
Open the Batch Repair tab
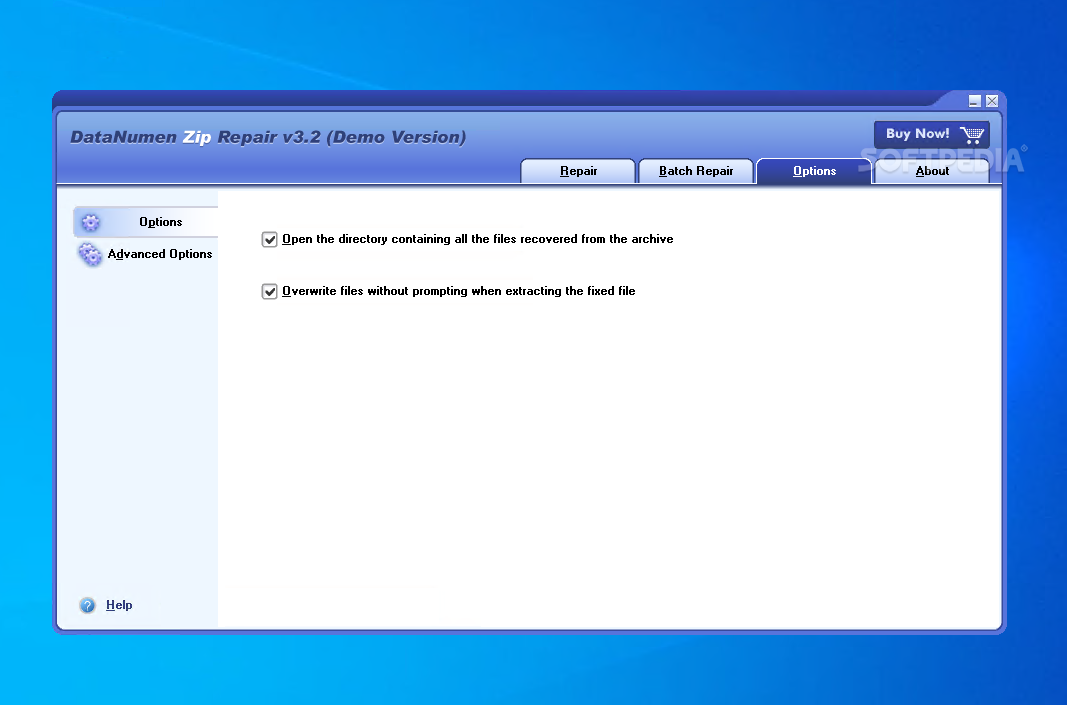695,171
